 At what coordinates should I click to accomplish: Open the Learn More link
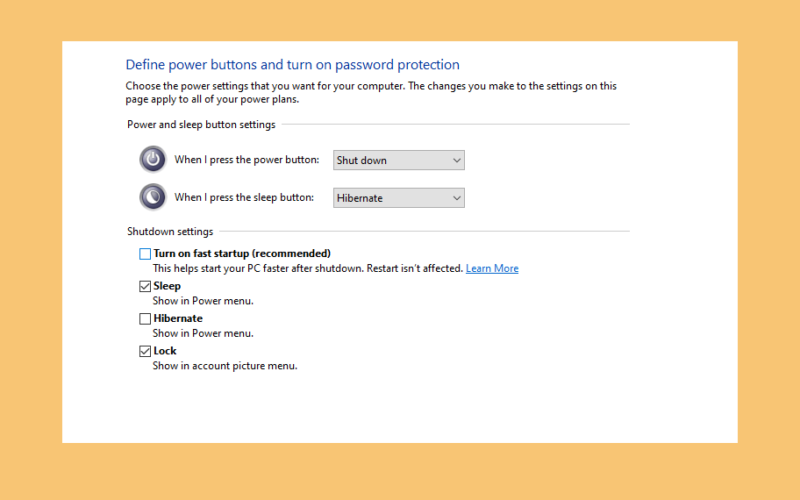click(x=492, y=268)
